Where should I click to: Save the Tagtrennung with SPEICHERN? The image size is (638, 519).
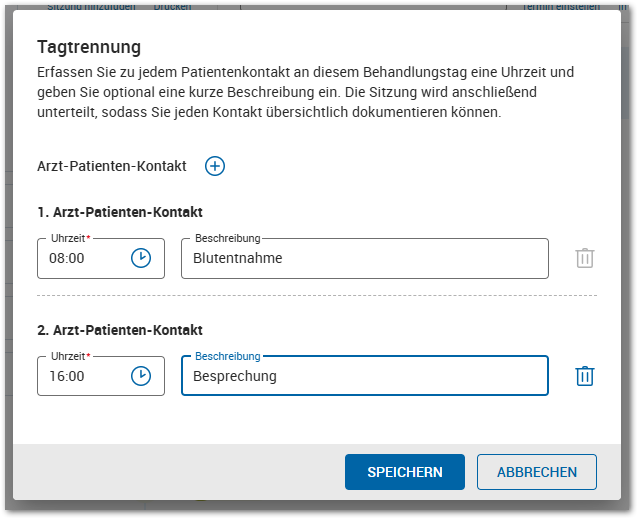point(405,472)
